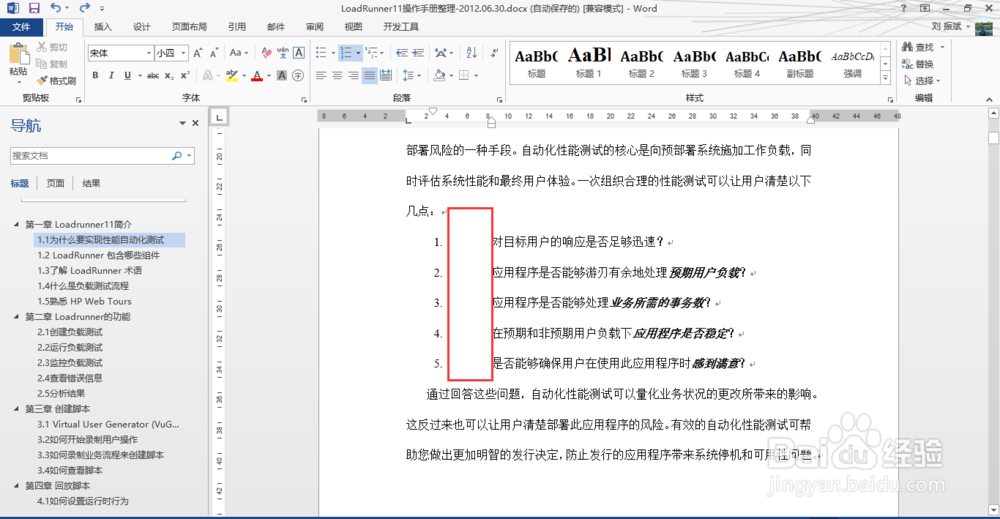Click the yellow text highlight color button

tap(232, 76)
